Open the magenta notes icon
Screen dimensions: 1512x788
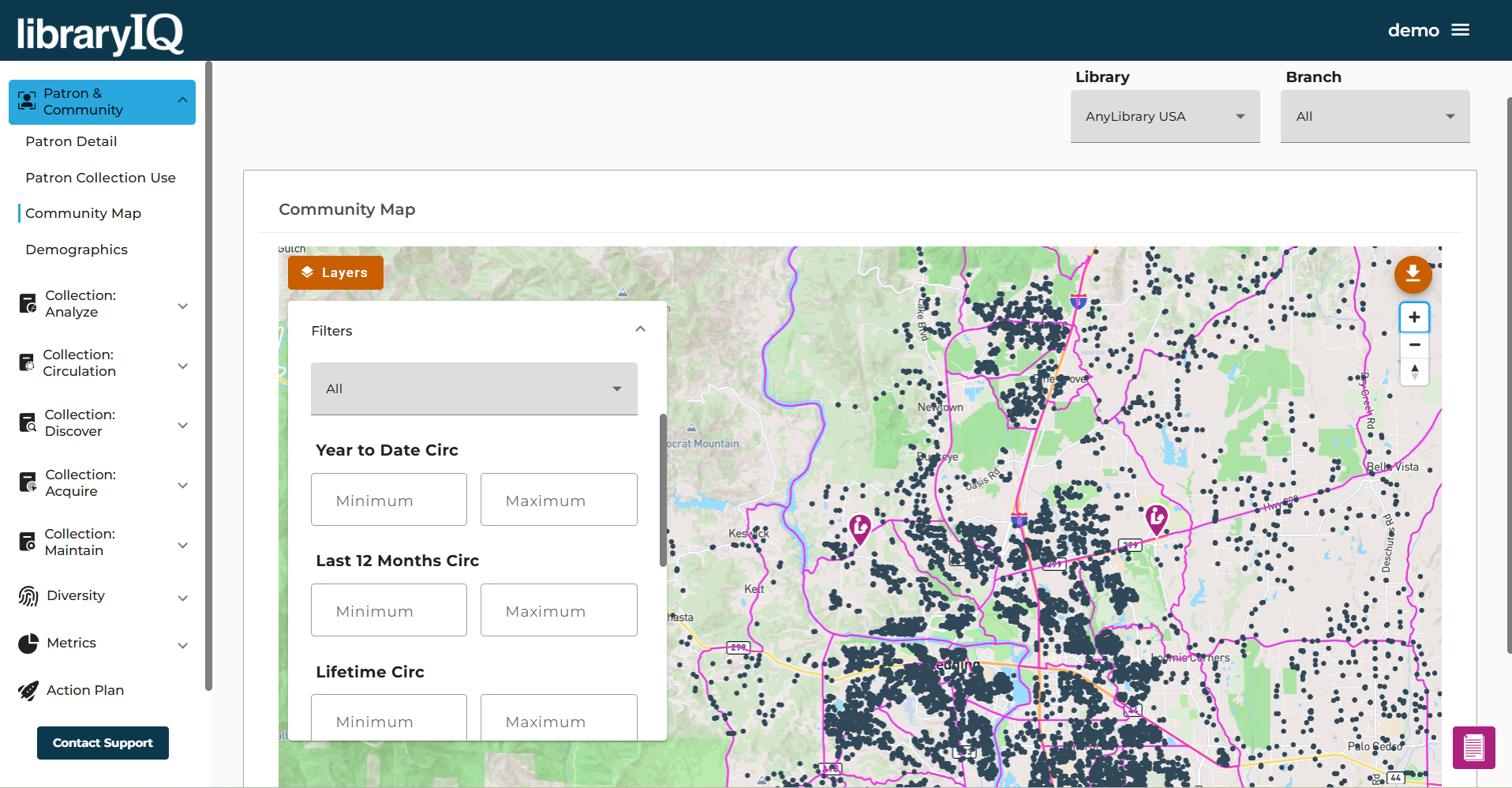point(1473,747)
